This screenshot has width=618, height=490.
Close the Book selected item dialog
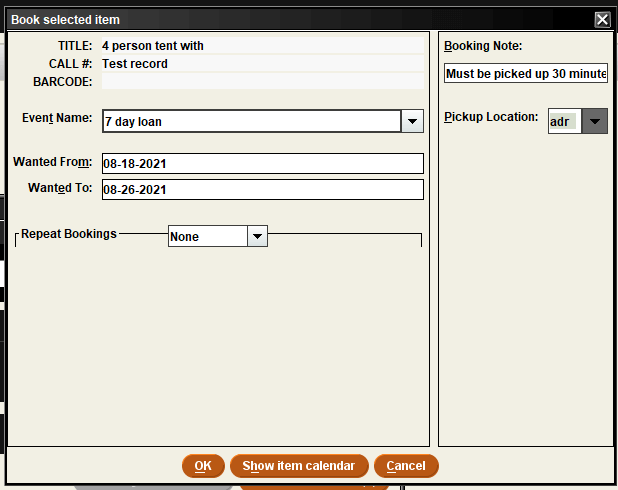coord(602,19)
